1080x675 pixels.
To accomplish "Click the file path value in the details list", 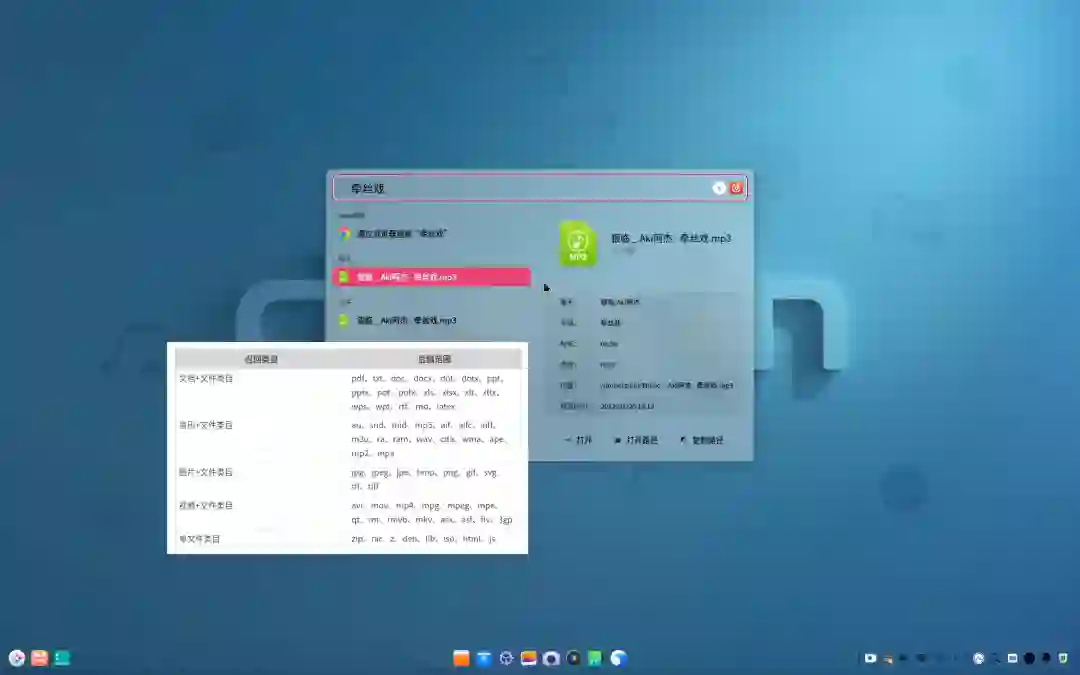I will tap(666, 385).
